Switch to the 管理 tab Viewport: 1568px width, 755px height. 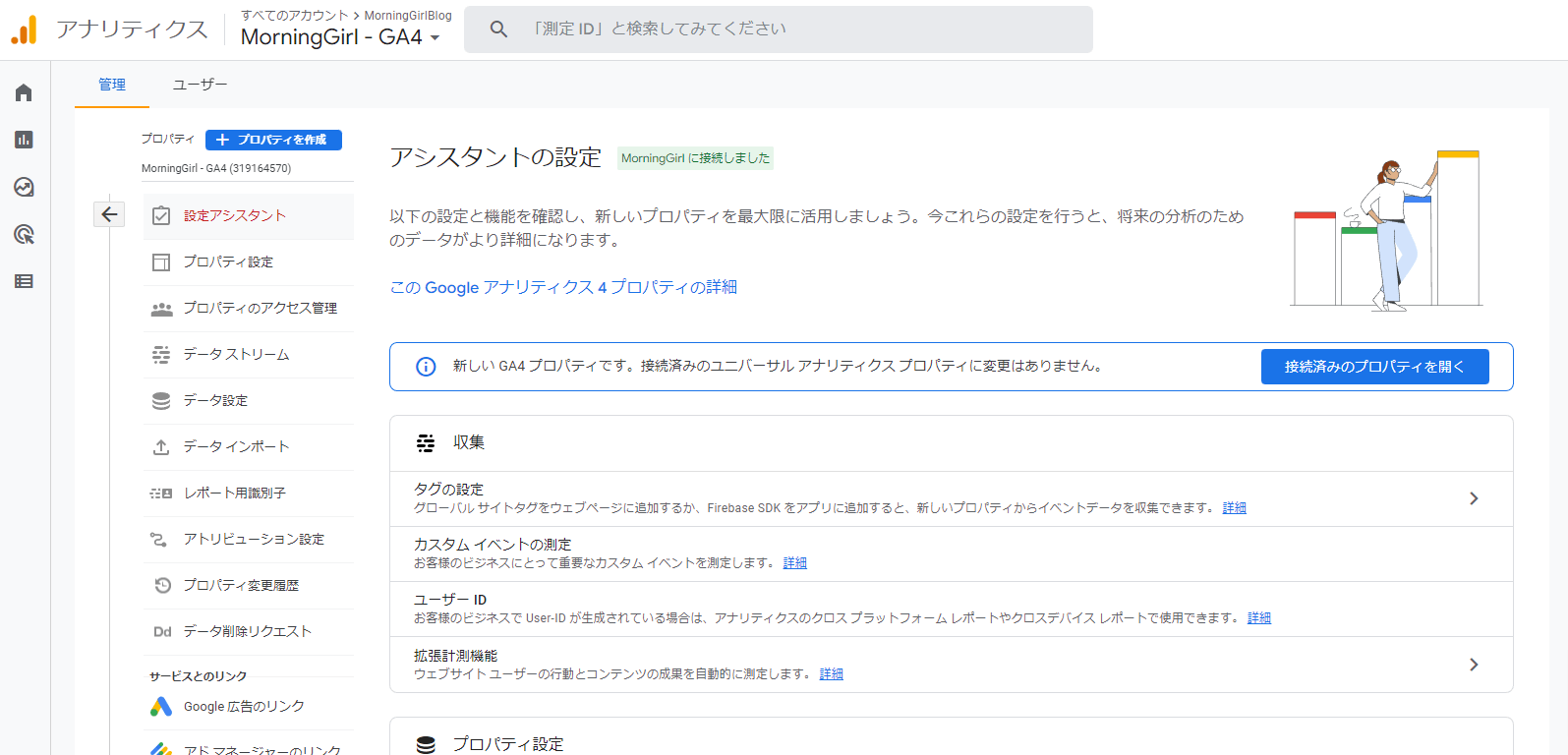(112, 85)
